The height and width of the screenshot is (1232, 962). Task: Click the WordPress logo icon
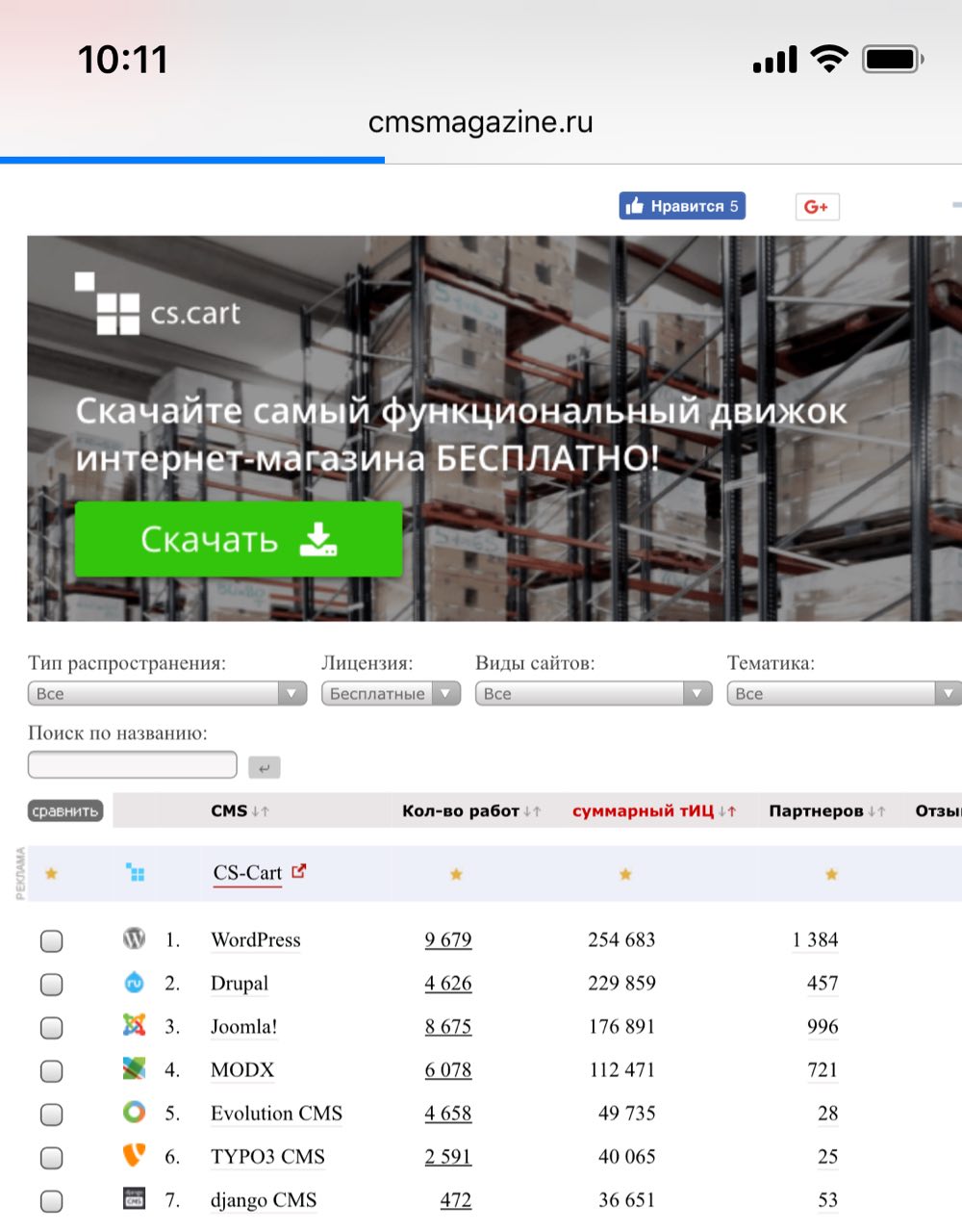point(135,937)
